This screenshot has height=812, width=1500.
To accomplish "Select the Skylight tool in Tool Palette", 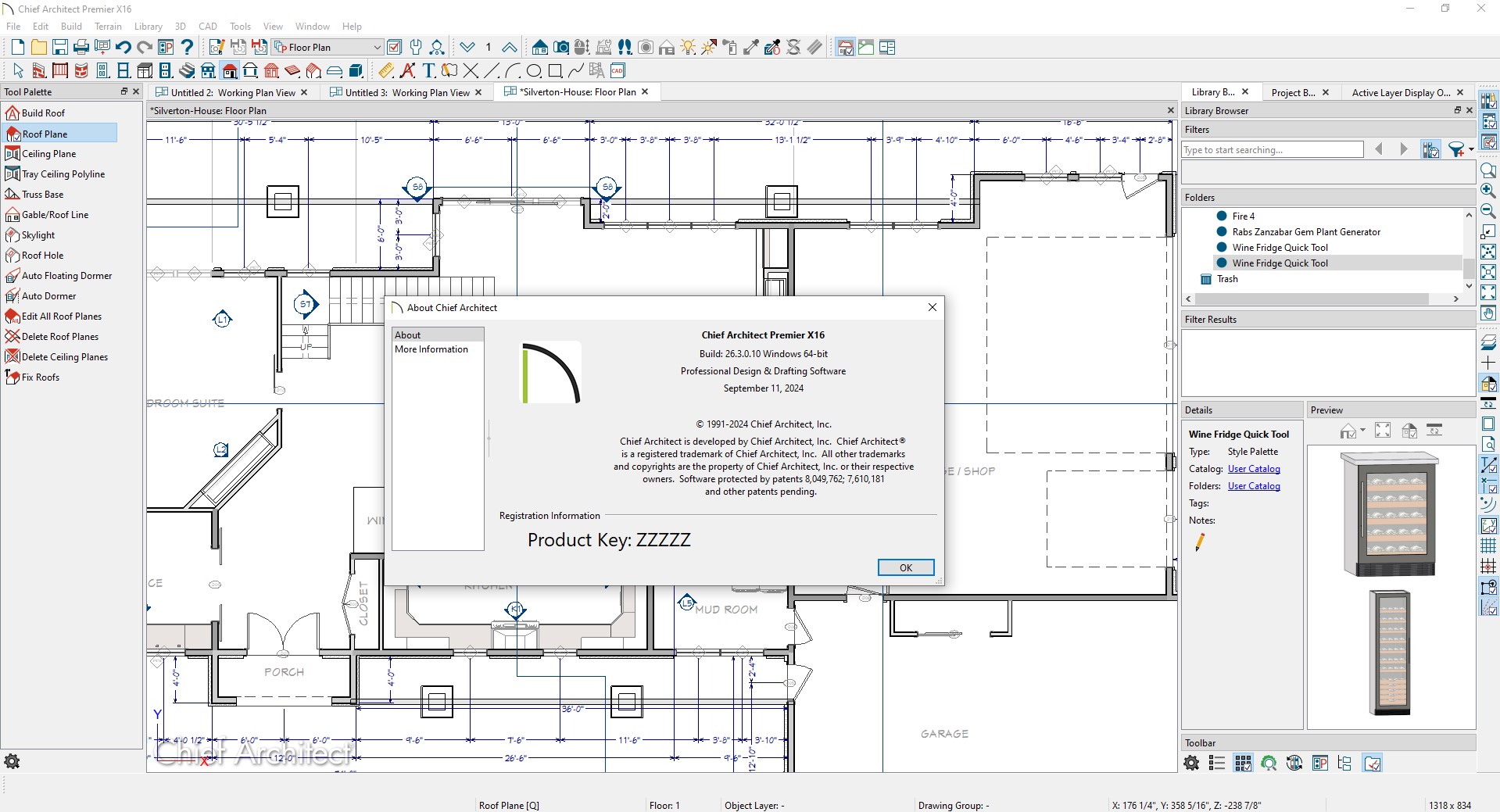I will point(38,235).
